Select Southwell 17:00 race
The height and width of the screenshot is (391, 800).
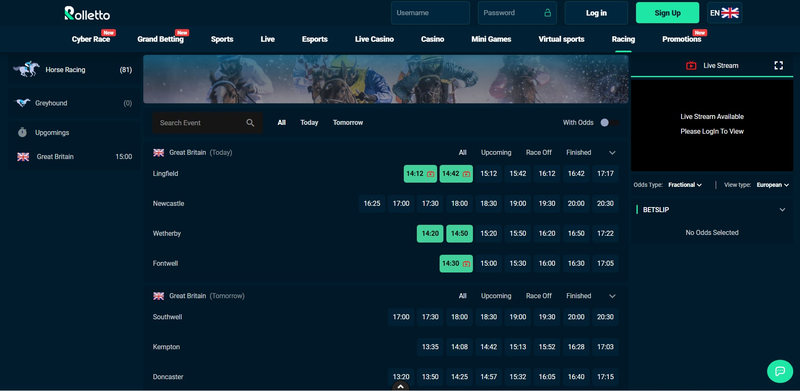[x=401, y=317]
